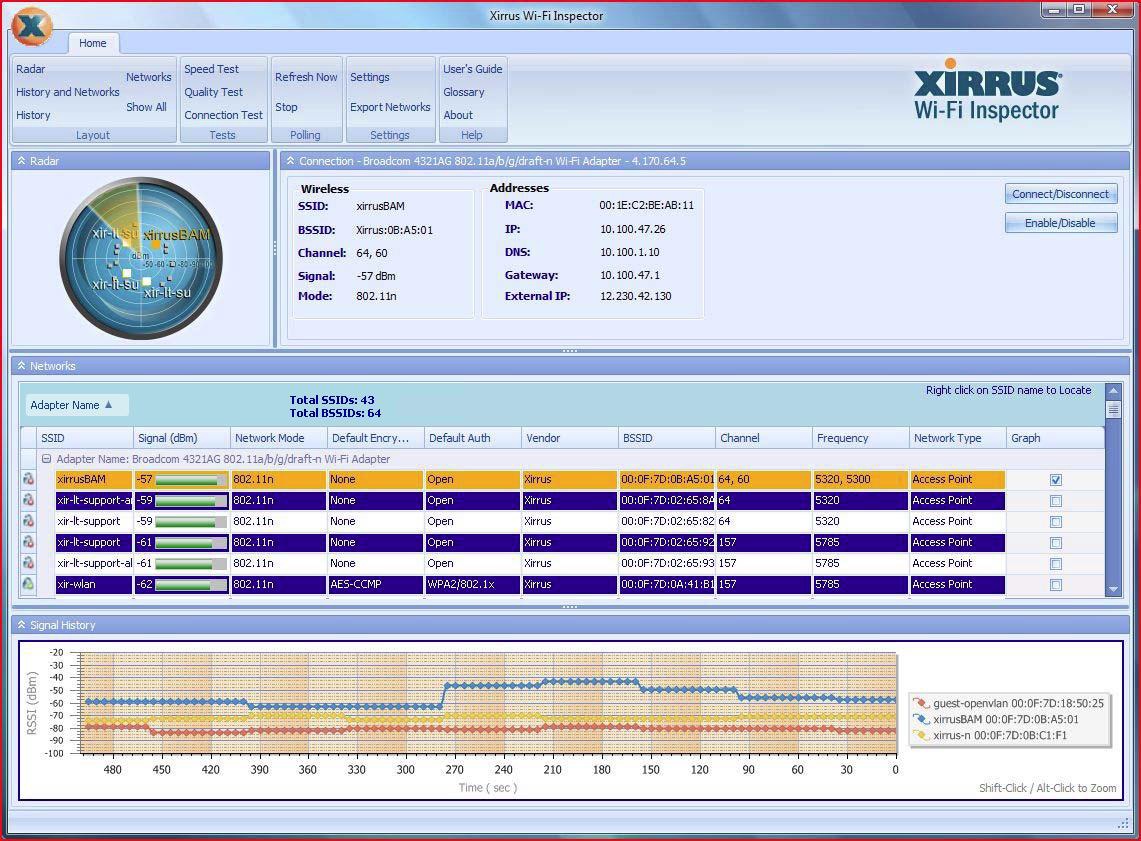The height and width of the screenshot is (841, 1141).
Task: Sort by the Channel column header
Action: coord(764,438)
